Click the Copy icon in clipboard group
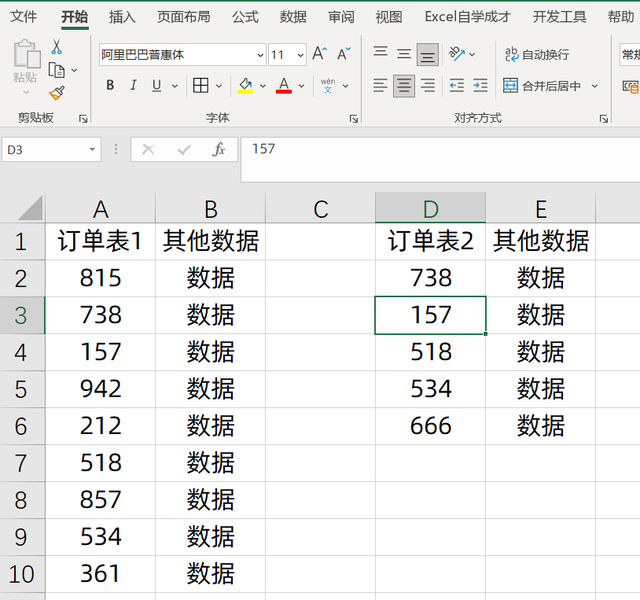The width and height of the screenshot is (640, 600). 56,70
